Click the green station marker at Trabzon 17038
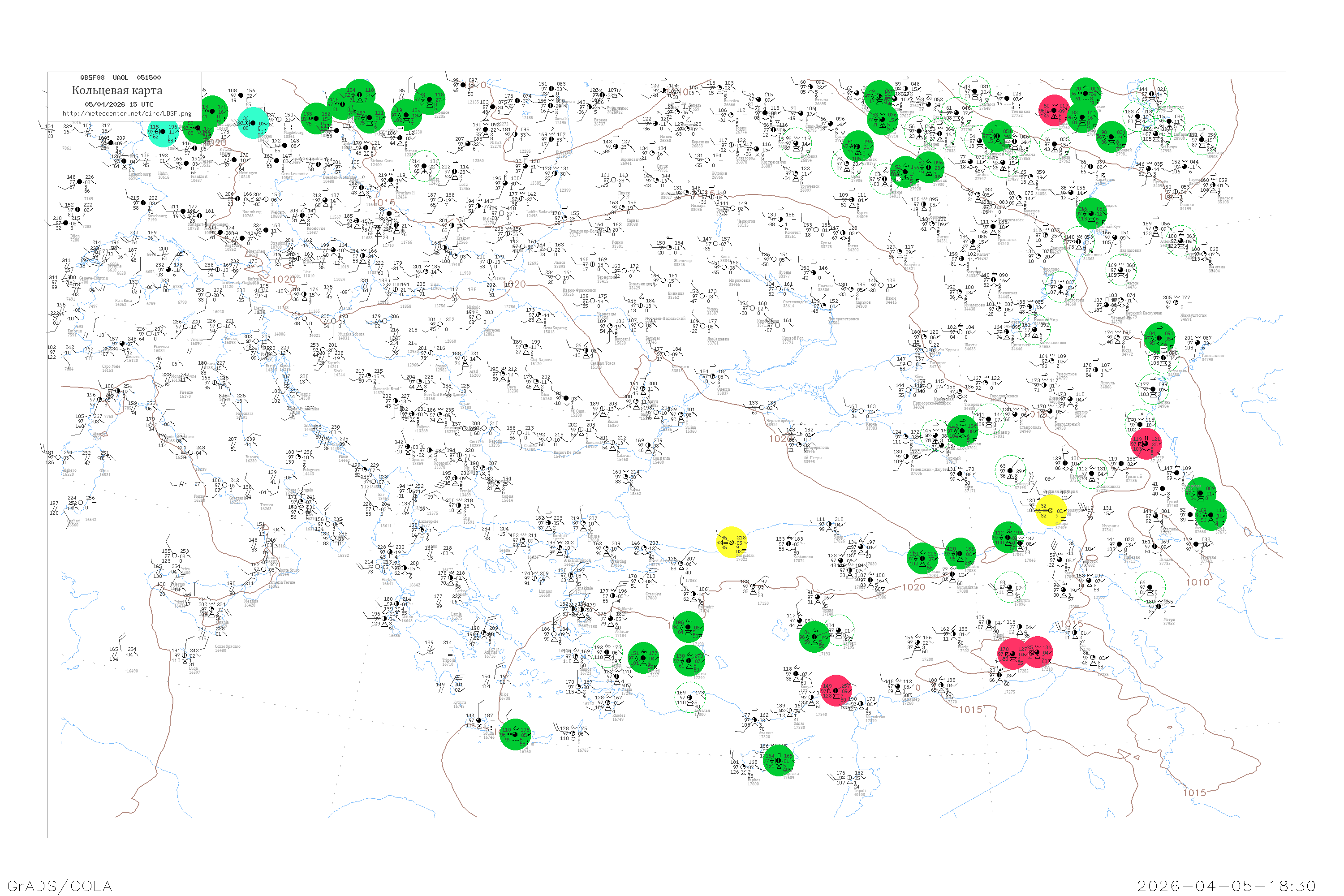 coord(960,553)
